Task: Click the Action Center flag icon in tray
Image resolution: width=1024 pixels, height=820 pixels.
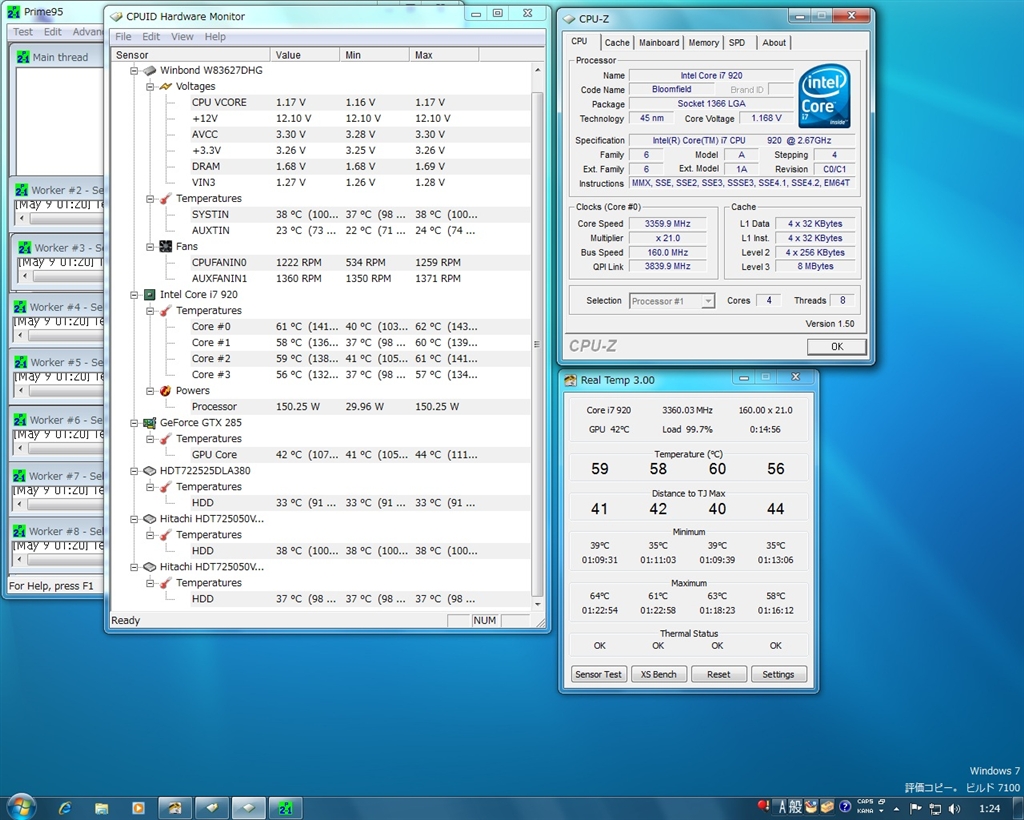Action: [916, 808]
